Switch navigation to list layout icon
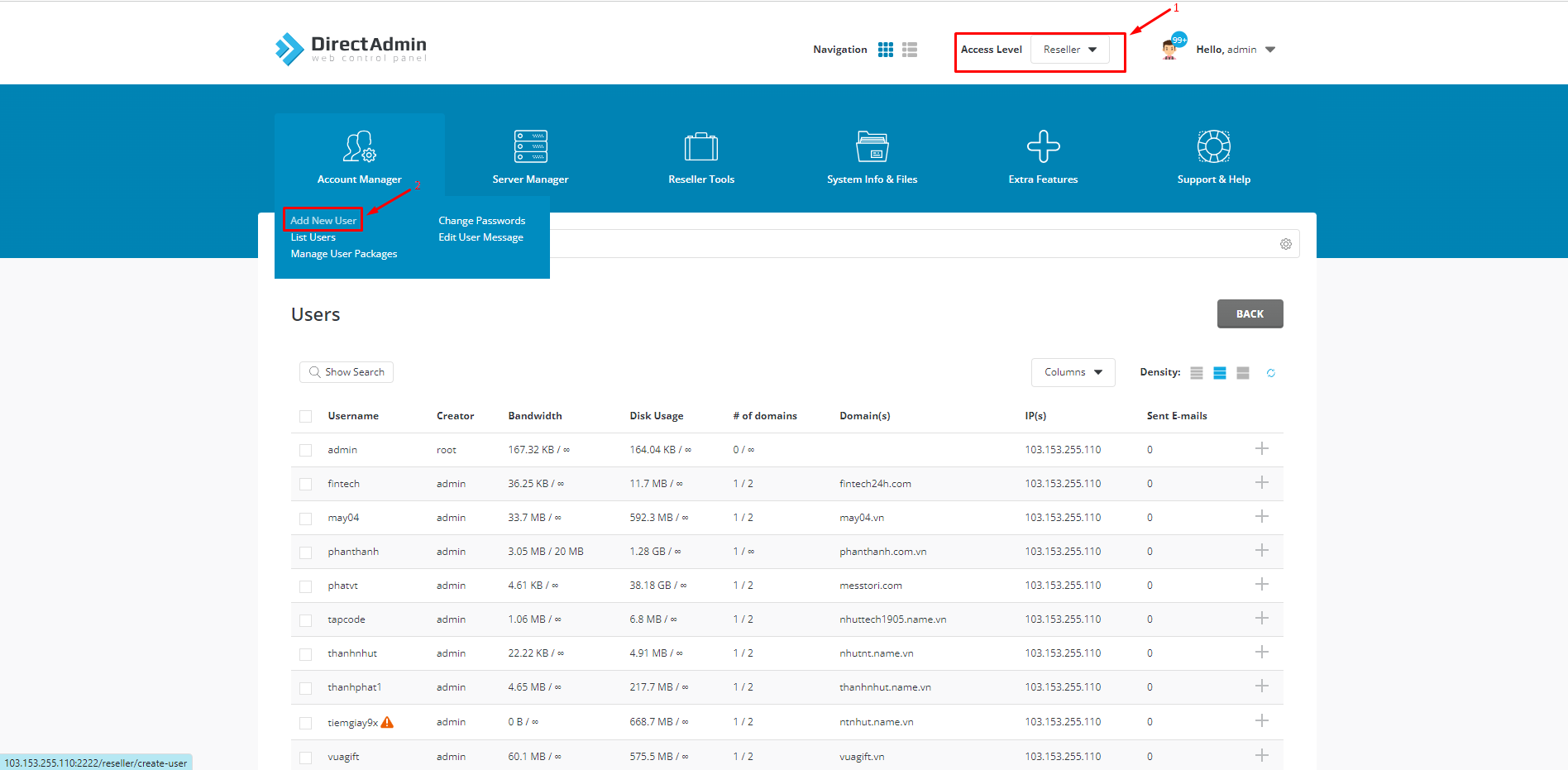Image resolution: width=1568 pixels, height=770 pixels. (910, 50)
